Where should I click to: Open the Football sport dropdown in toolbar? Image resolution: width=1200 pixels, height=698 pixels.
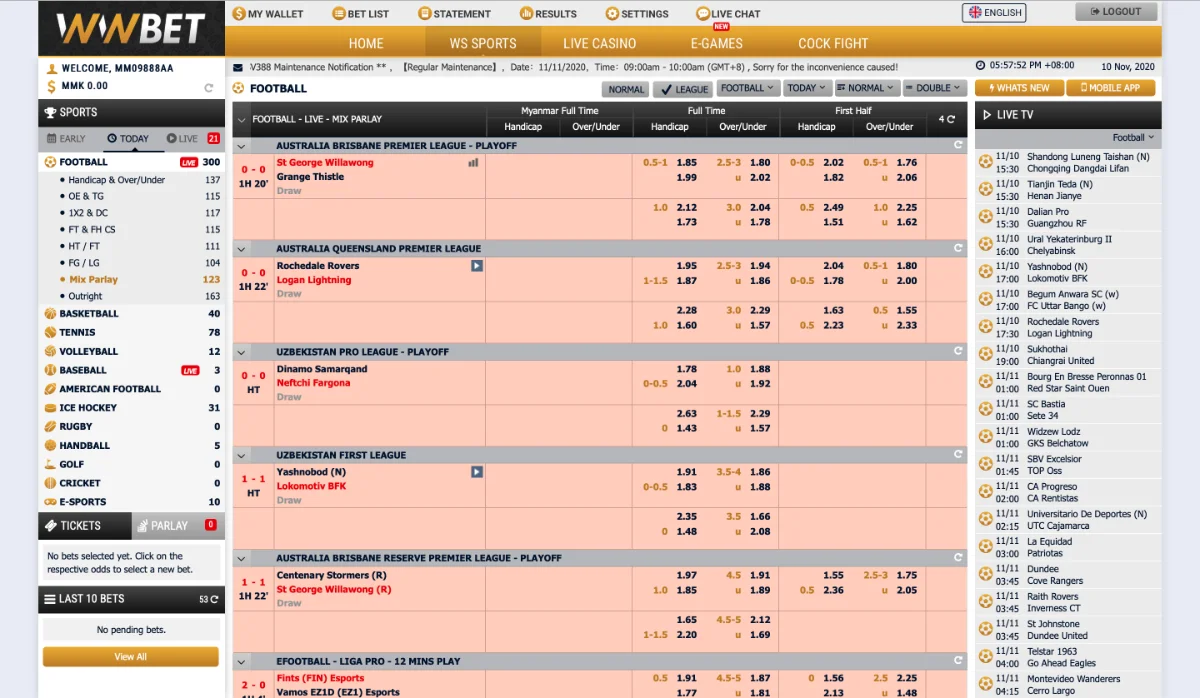click(x=747, y=88)
